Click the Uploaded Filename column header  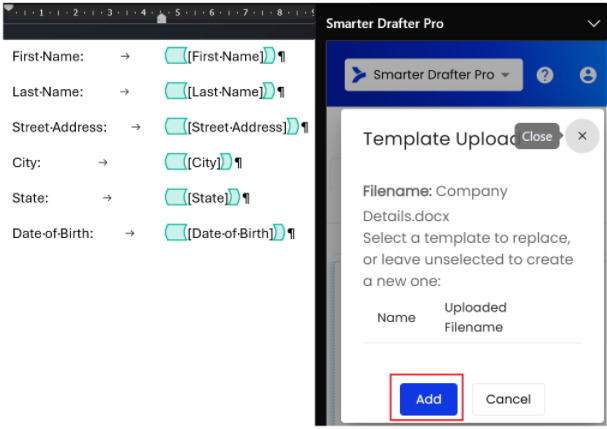click(x=475, y=317)
